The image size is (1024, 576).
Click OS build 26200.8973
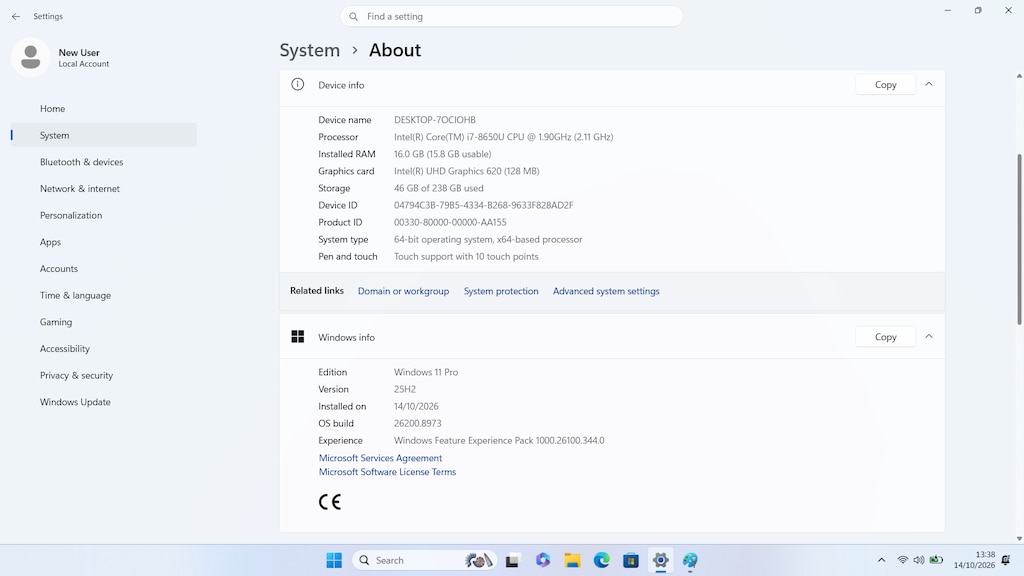417,423
